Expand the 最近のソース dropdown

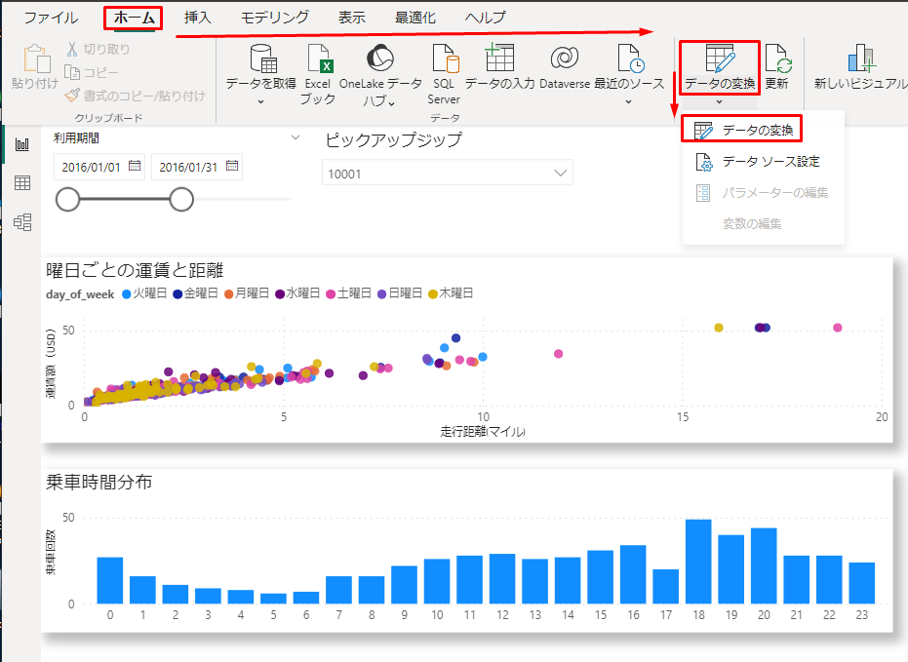[x=629, y=101]
